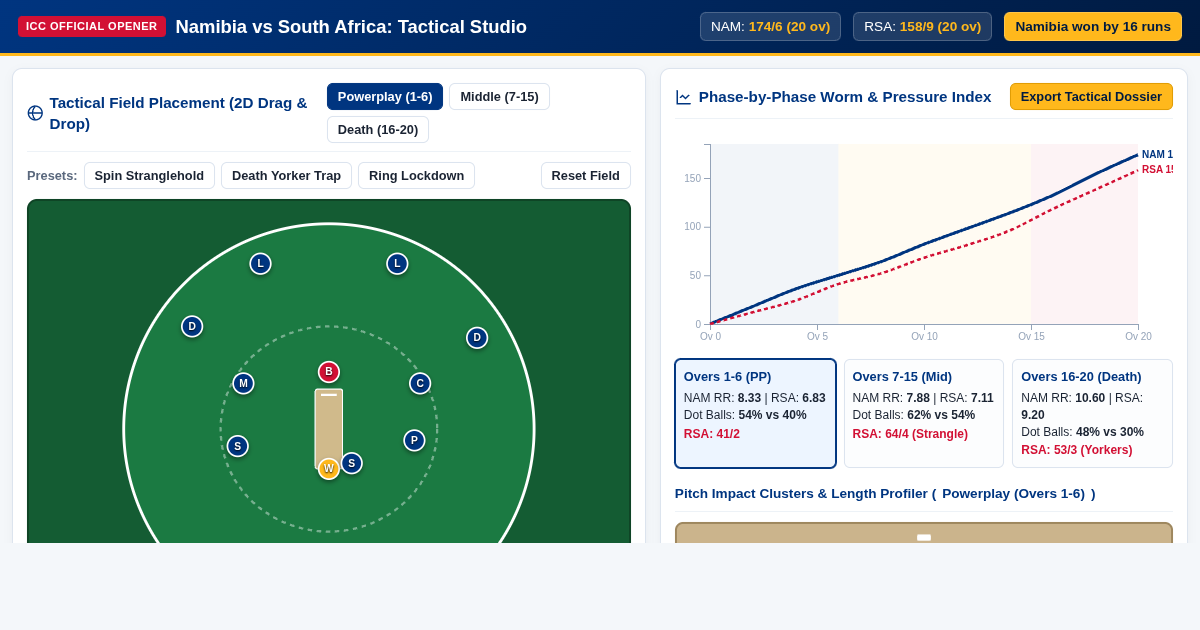Click Dot Balls: 54% vs 40% text

click(745, 415)
